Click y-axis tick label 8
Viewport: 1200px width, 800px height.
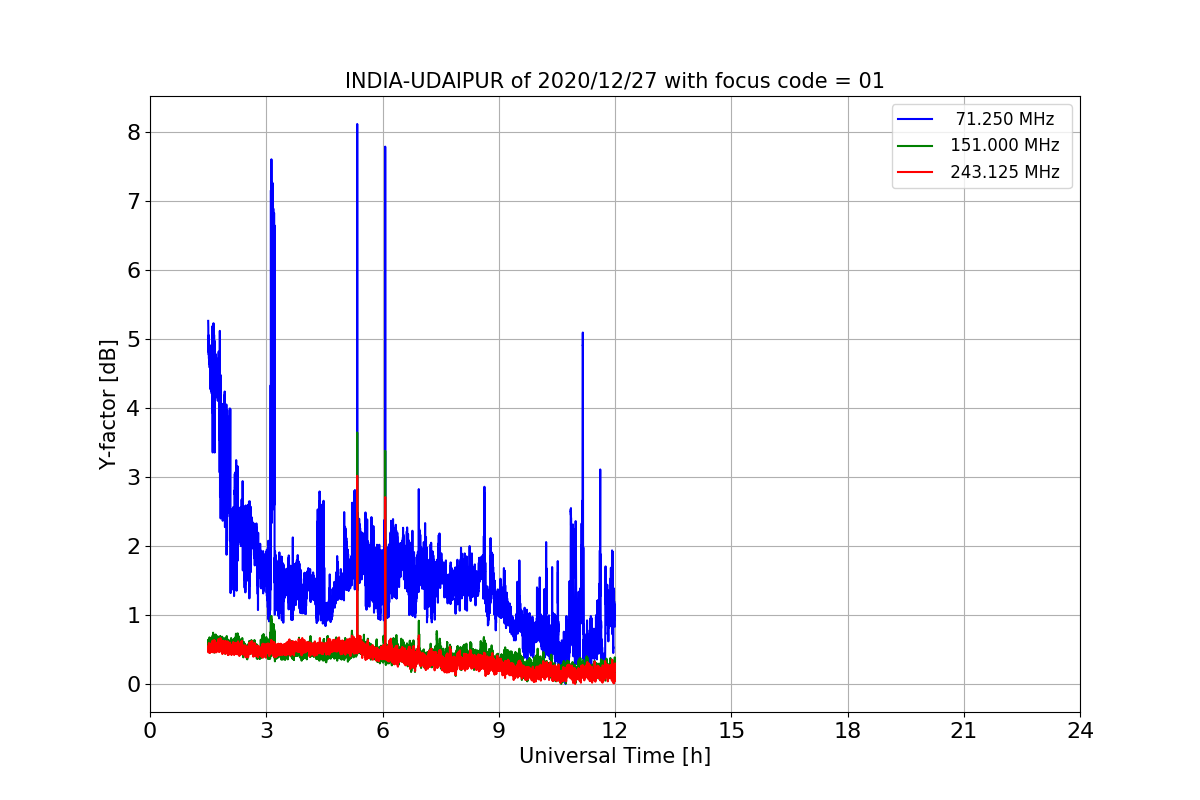click(134, 132)
